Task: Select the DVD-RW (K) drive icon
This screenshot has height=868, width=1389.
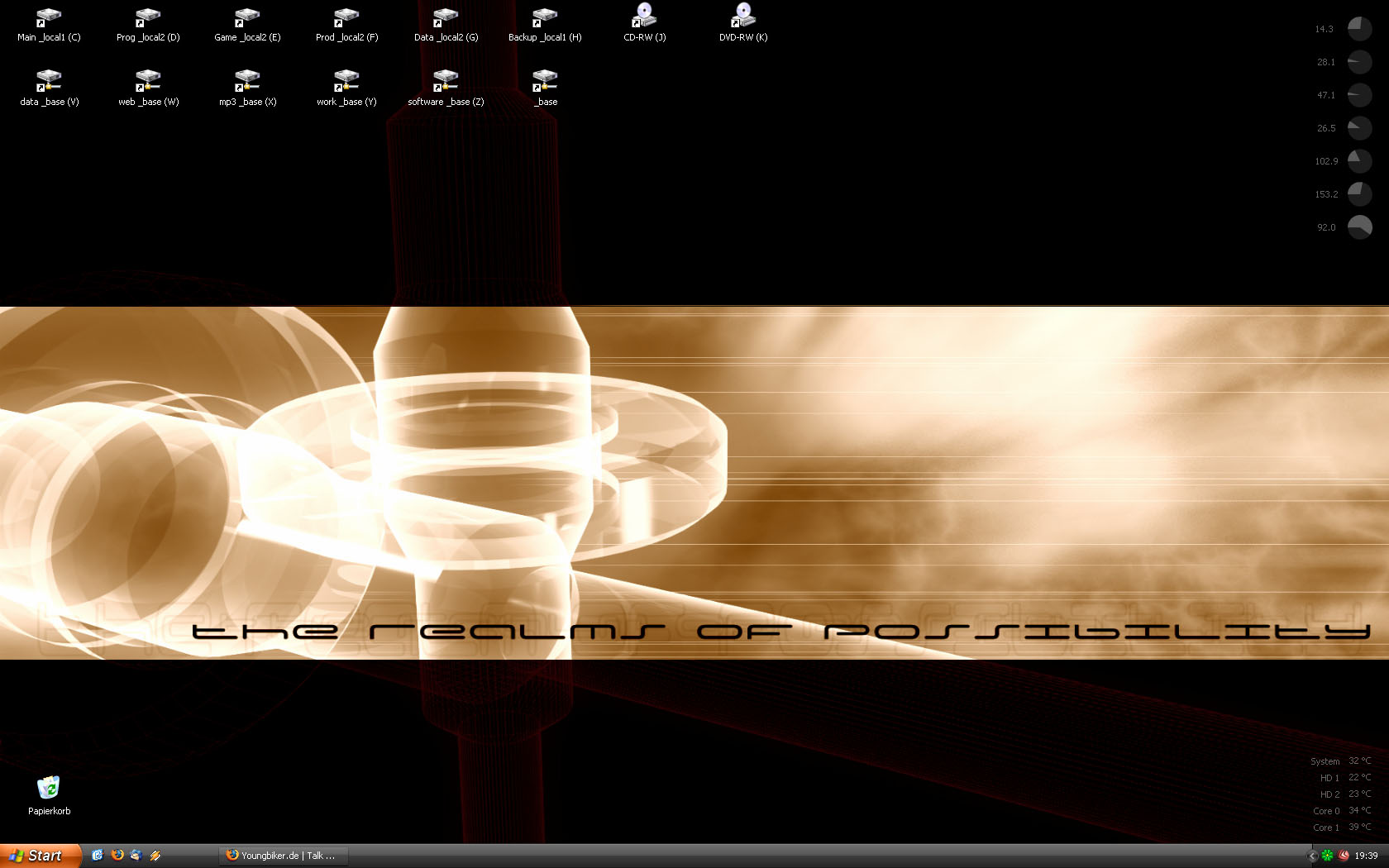Action: pyautogui.click(x=743, y=23)
